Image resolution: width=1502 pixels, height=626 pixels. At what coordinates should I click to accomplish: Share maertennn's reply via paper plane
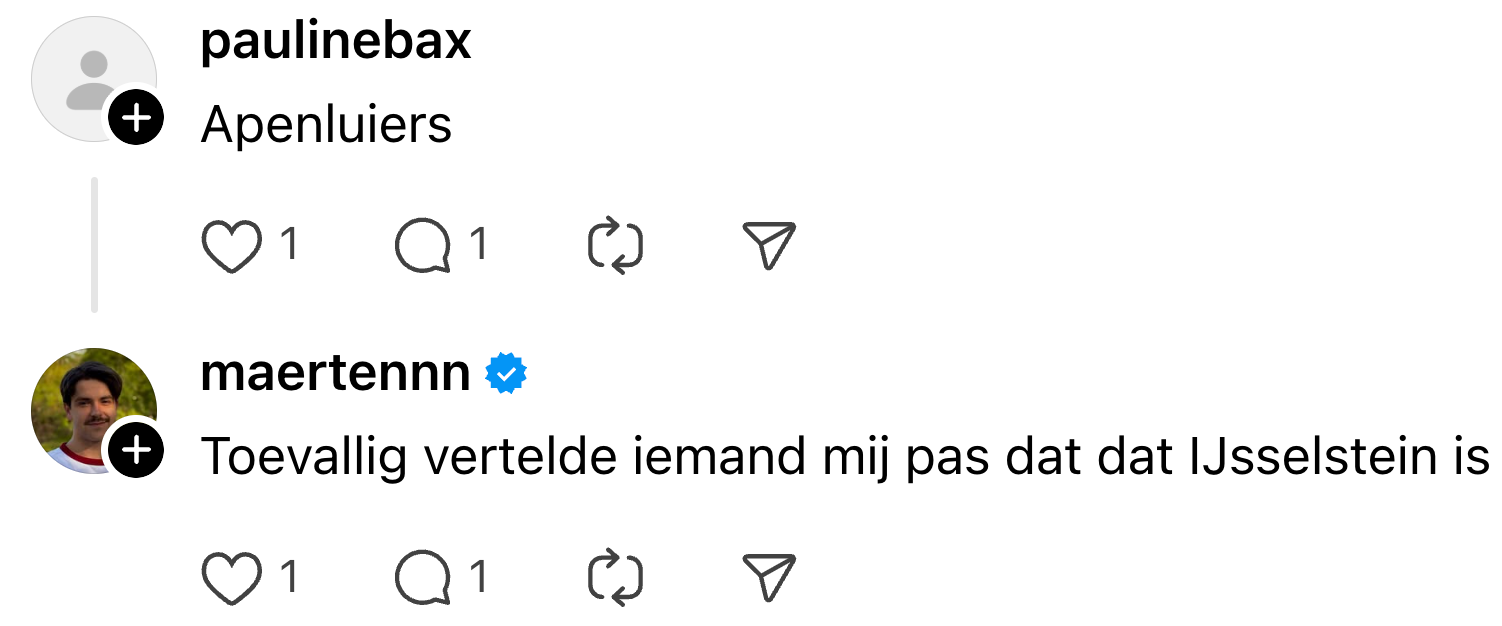tap(769, 578)
